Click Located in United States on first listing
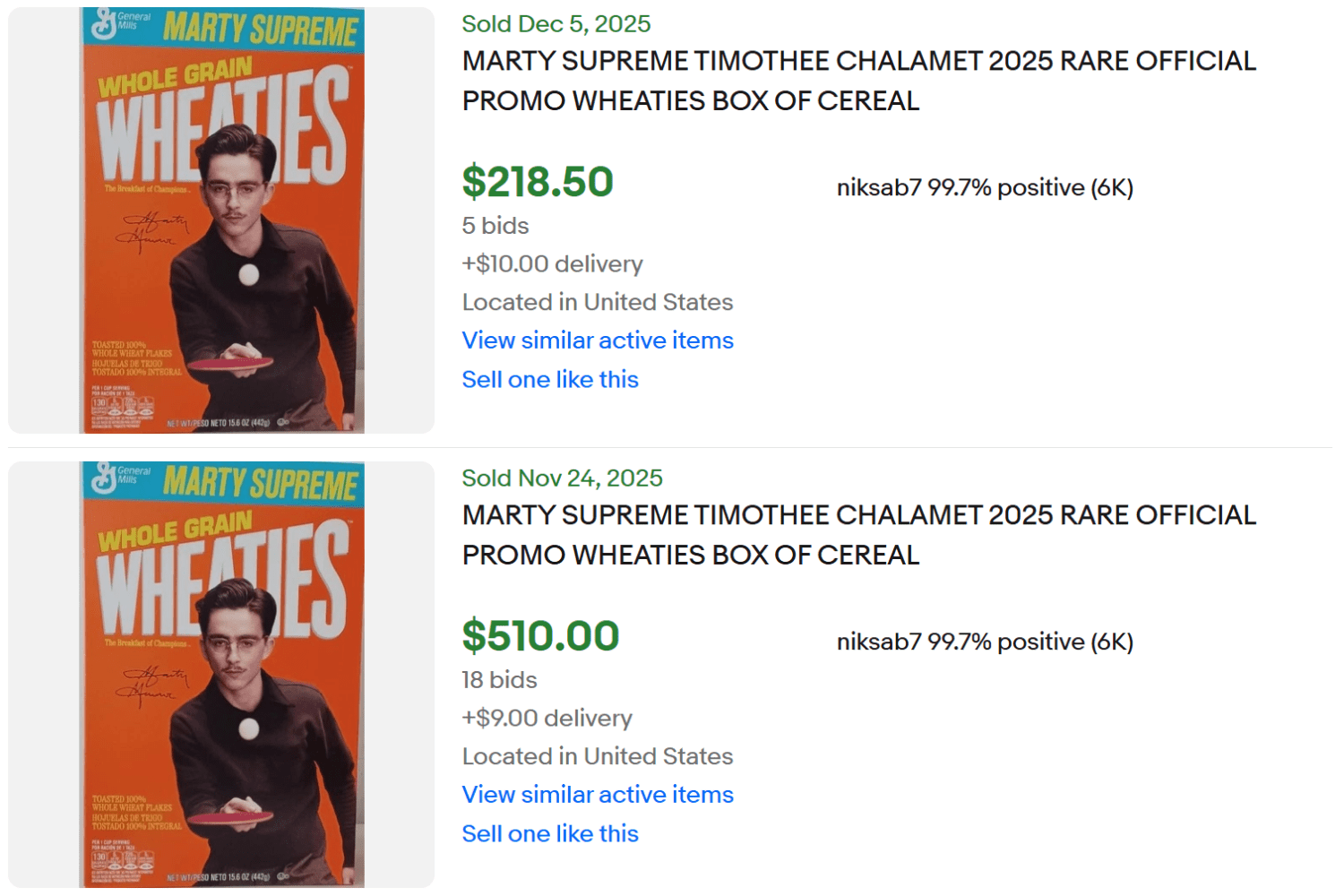The width and height of the screenshot is (1344, 896). tap(597, 302)
